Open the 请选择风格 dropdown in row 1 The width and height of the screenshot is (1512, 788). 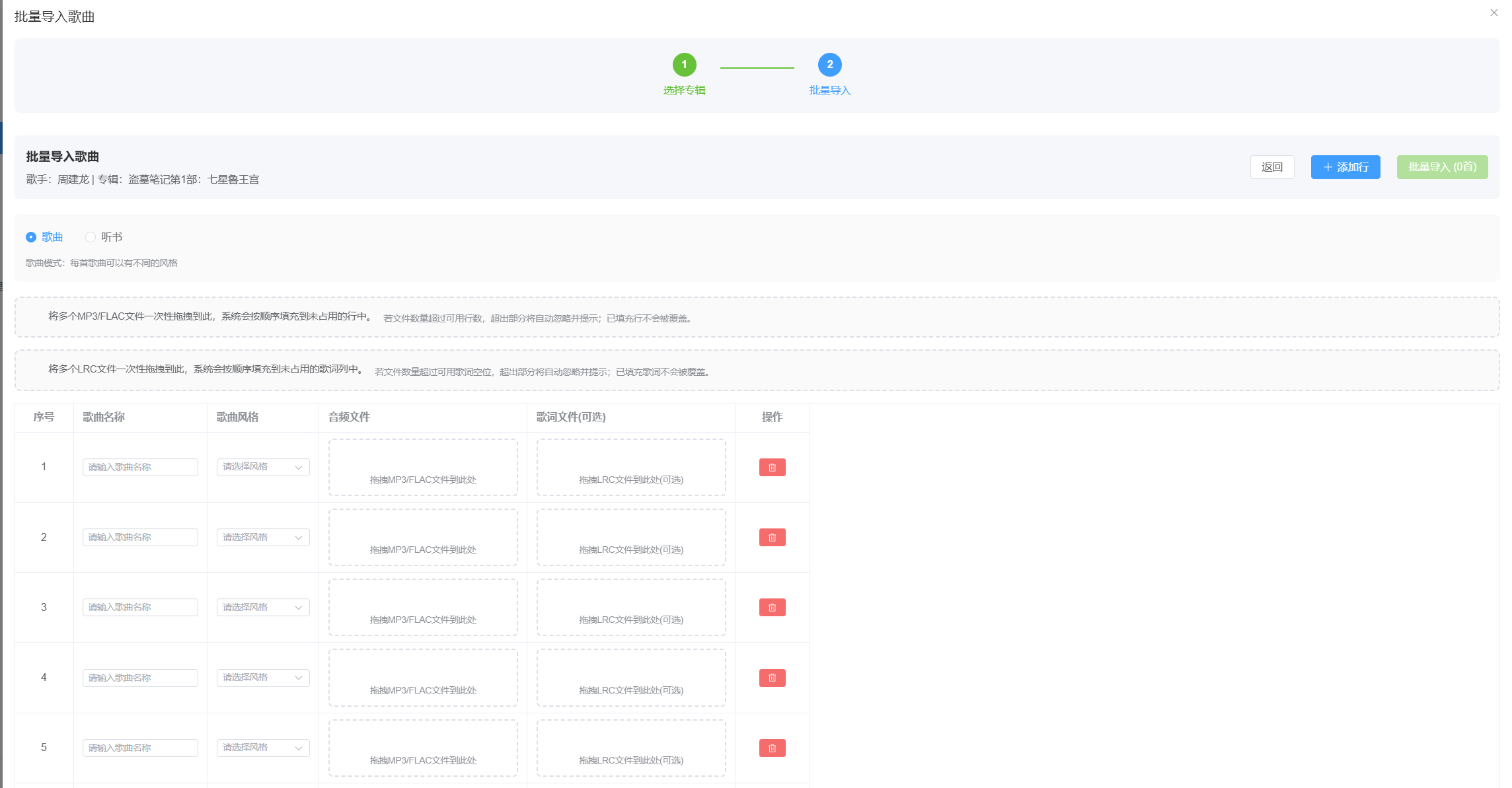(262, 467)
